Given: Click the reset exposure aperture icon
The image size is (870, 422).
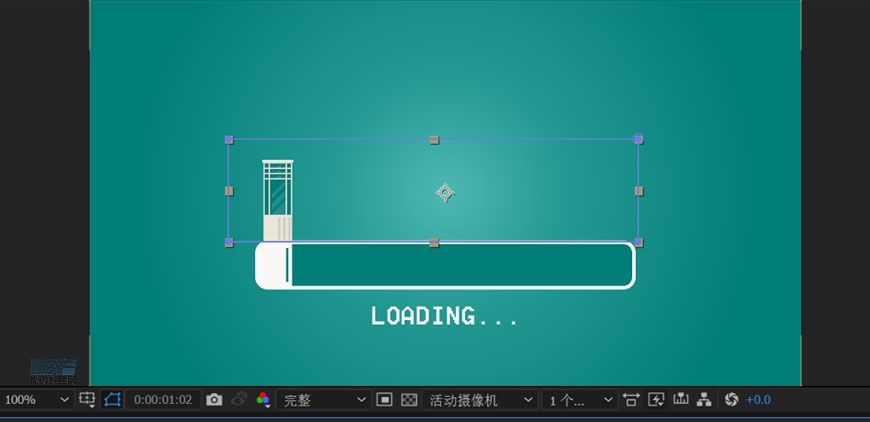Looking at the screenshot, I should click(x=731, y=400).
